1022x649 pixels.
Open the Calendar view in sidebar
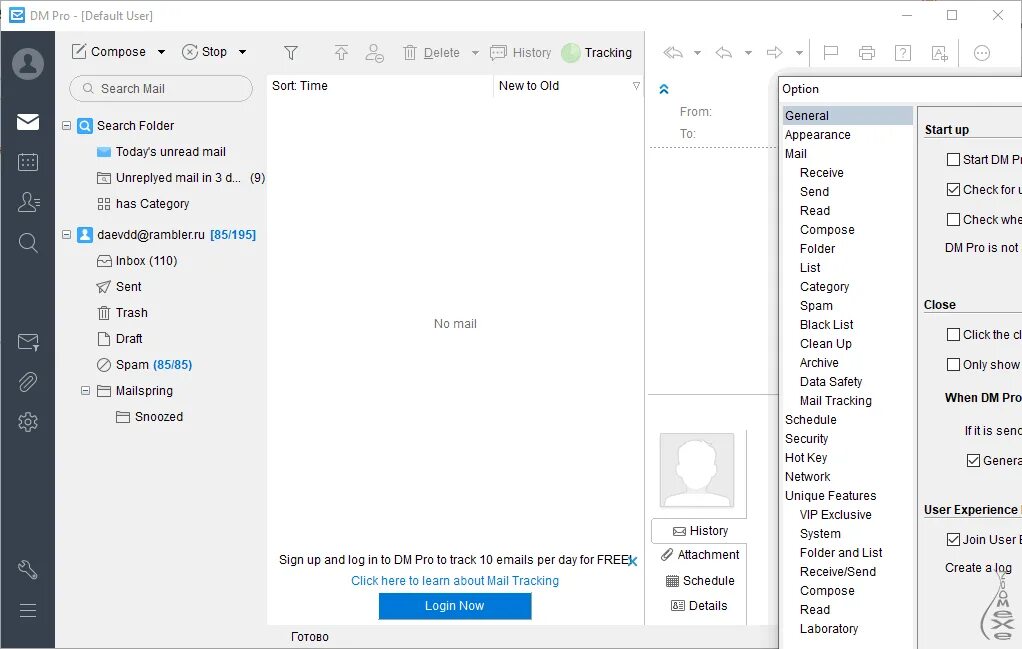[x=28, y=162]
